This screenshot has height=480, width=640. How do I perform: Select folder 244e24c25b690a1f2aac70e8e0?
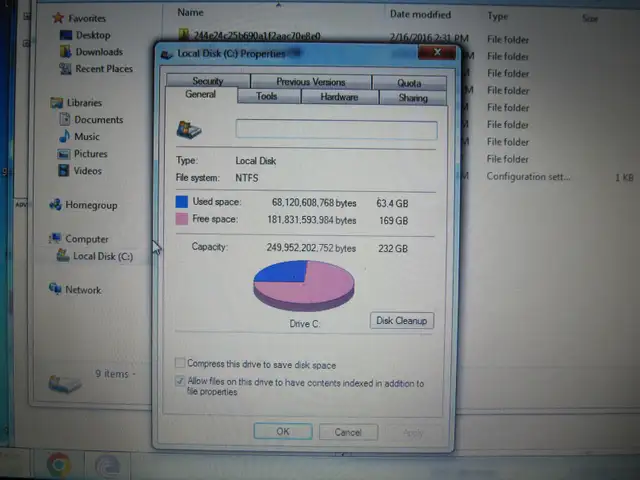pyautogui.click(x=257, y=36)
